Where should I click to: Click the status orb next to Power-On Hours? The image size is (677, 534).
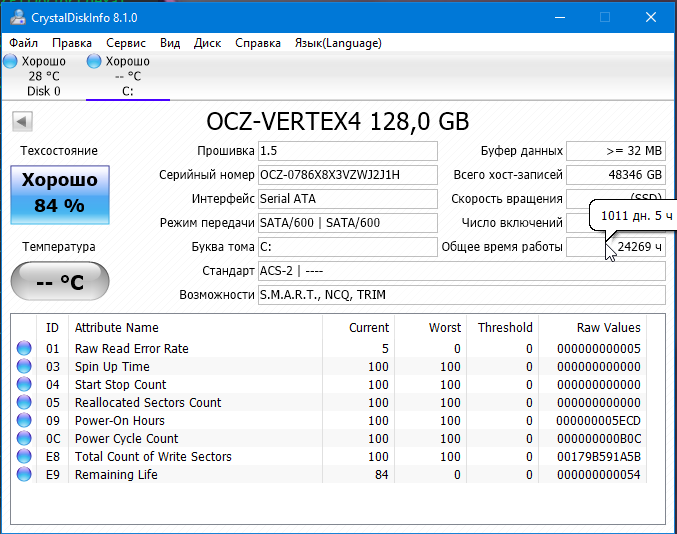click(24, 420)
